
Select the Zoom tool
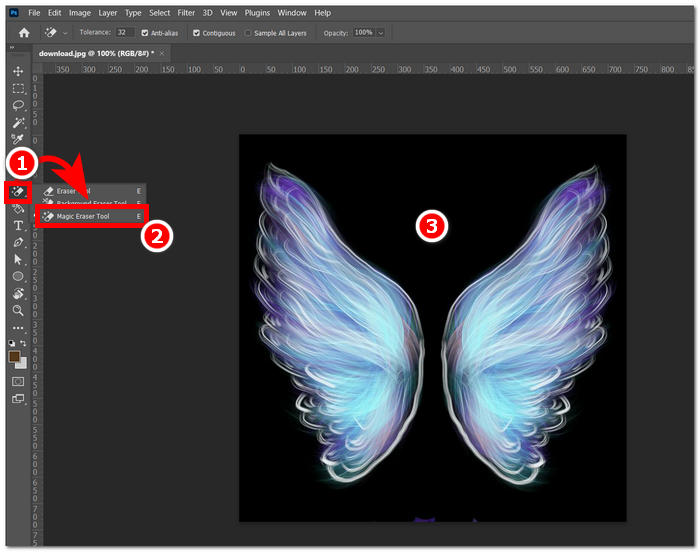click(18, 310)
